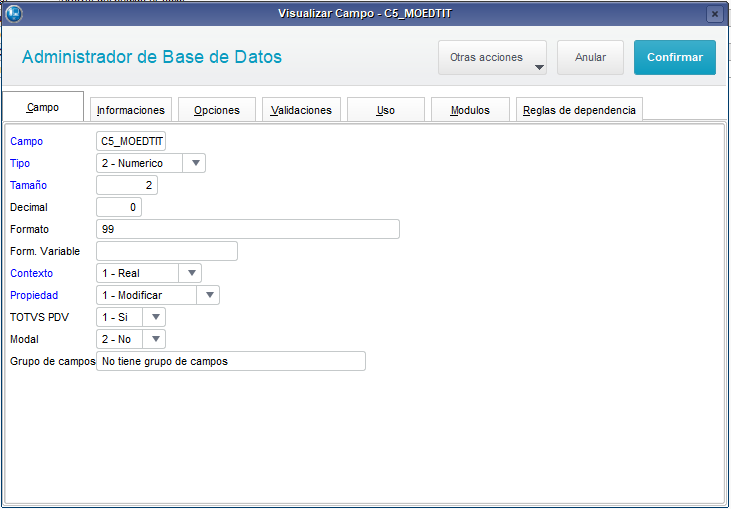Click the Grupo de campos field
This screenshot has width=731, height=509.
click(x=231, y=361)
